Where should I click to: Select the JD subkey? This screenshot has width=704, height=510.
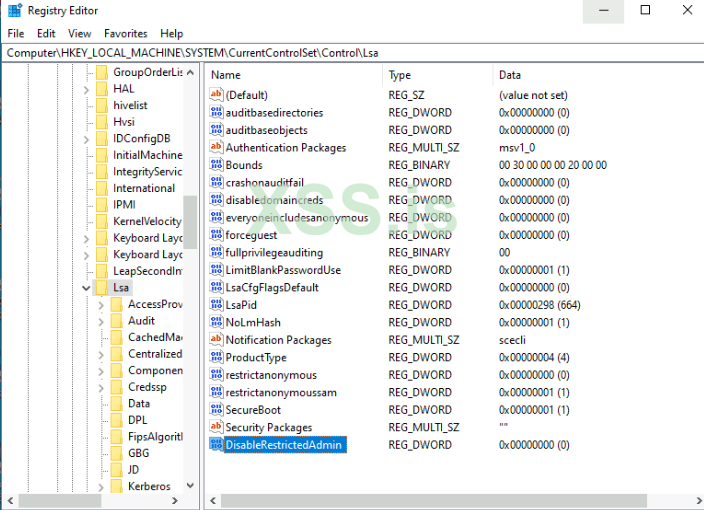[x=134, y=470]
